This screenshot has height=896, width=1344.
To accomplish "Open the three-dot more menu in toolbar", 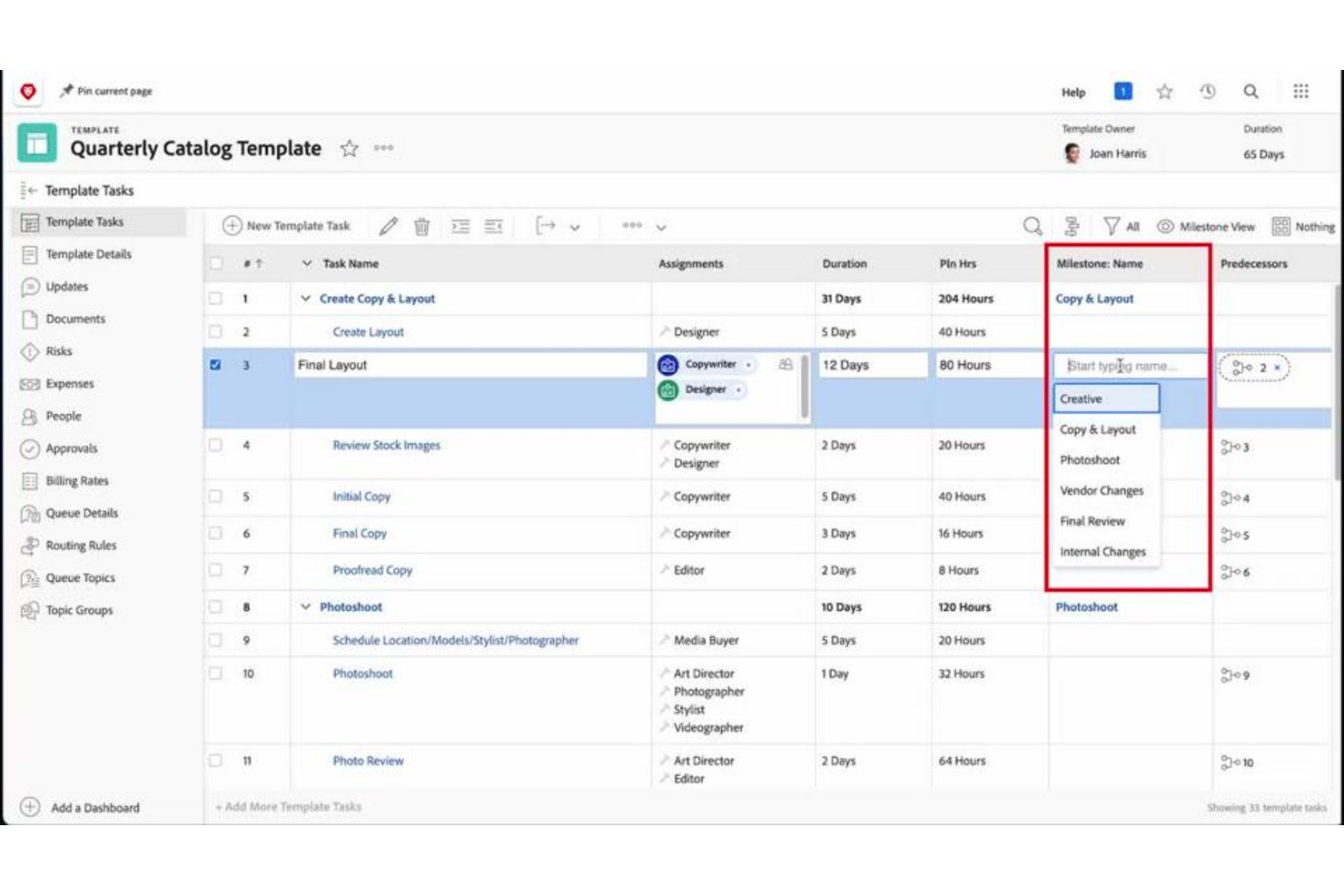I will coord(632,225).
